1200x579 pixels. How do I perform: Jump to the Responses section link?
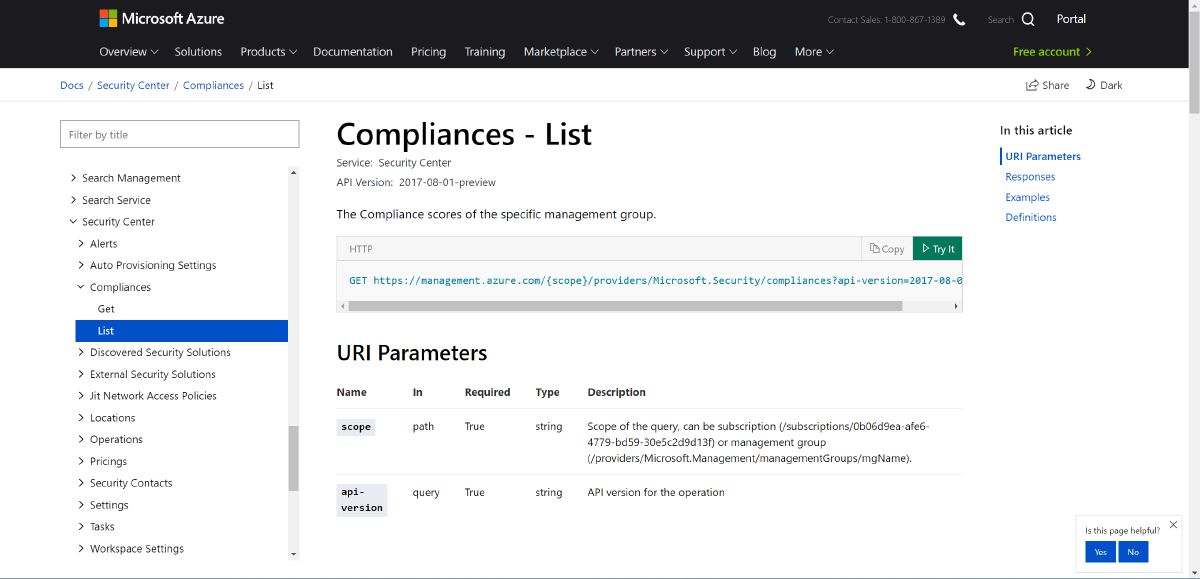pyautogui.click(x=1030, y=176)
